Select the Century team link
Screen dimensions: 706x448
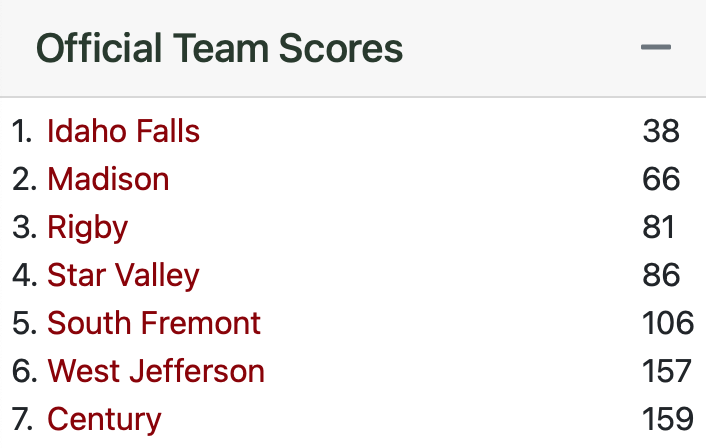pyautogui.click(x=104, y=419)
